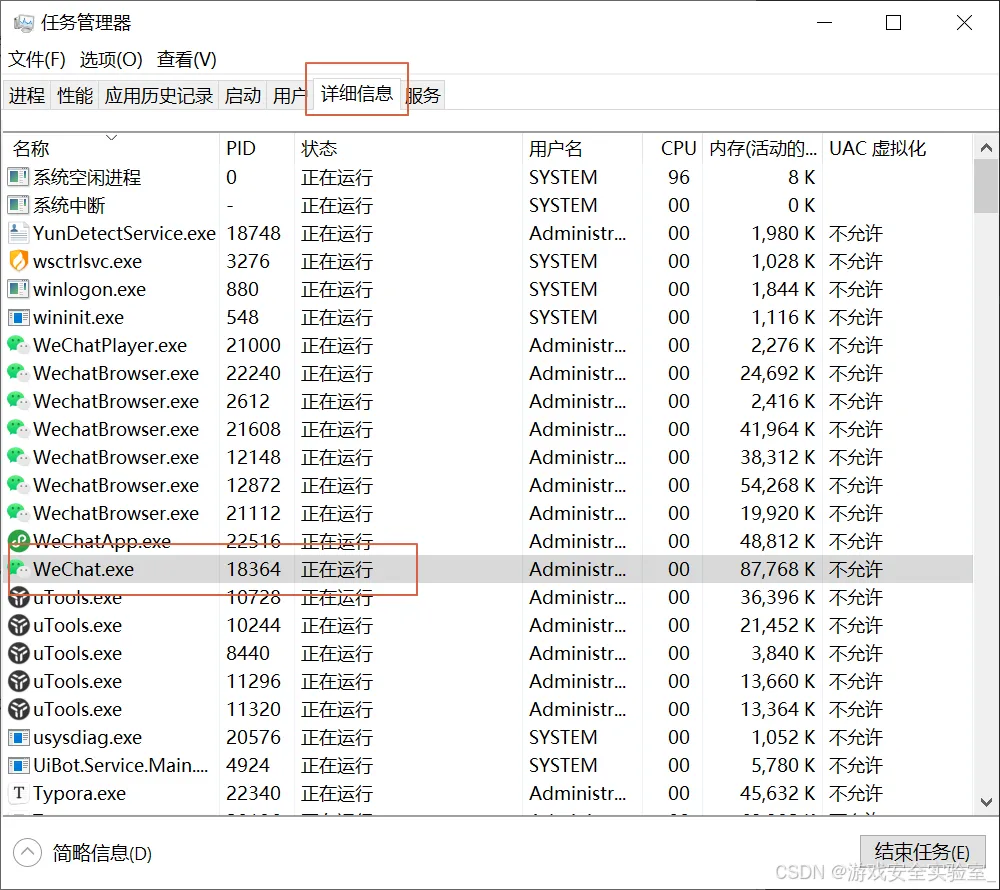
Task: Click the Typora.exe T icon
Action: point(18,793)
